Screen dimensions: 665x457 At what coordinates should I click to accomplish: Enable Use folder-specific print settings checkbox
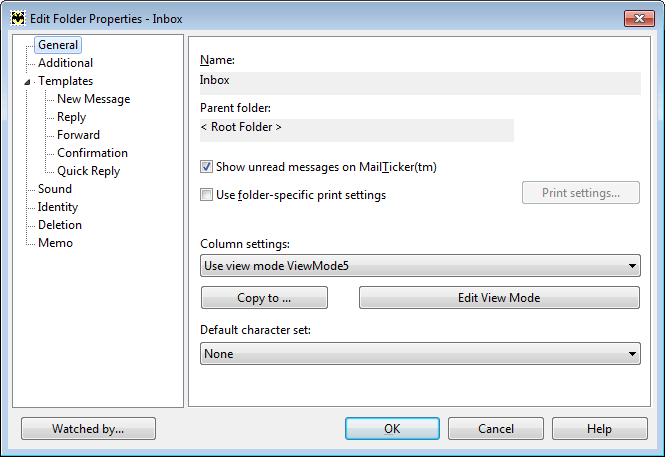(206, 195)
